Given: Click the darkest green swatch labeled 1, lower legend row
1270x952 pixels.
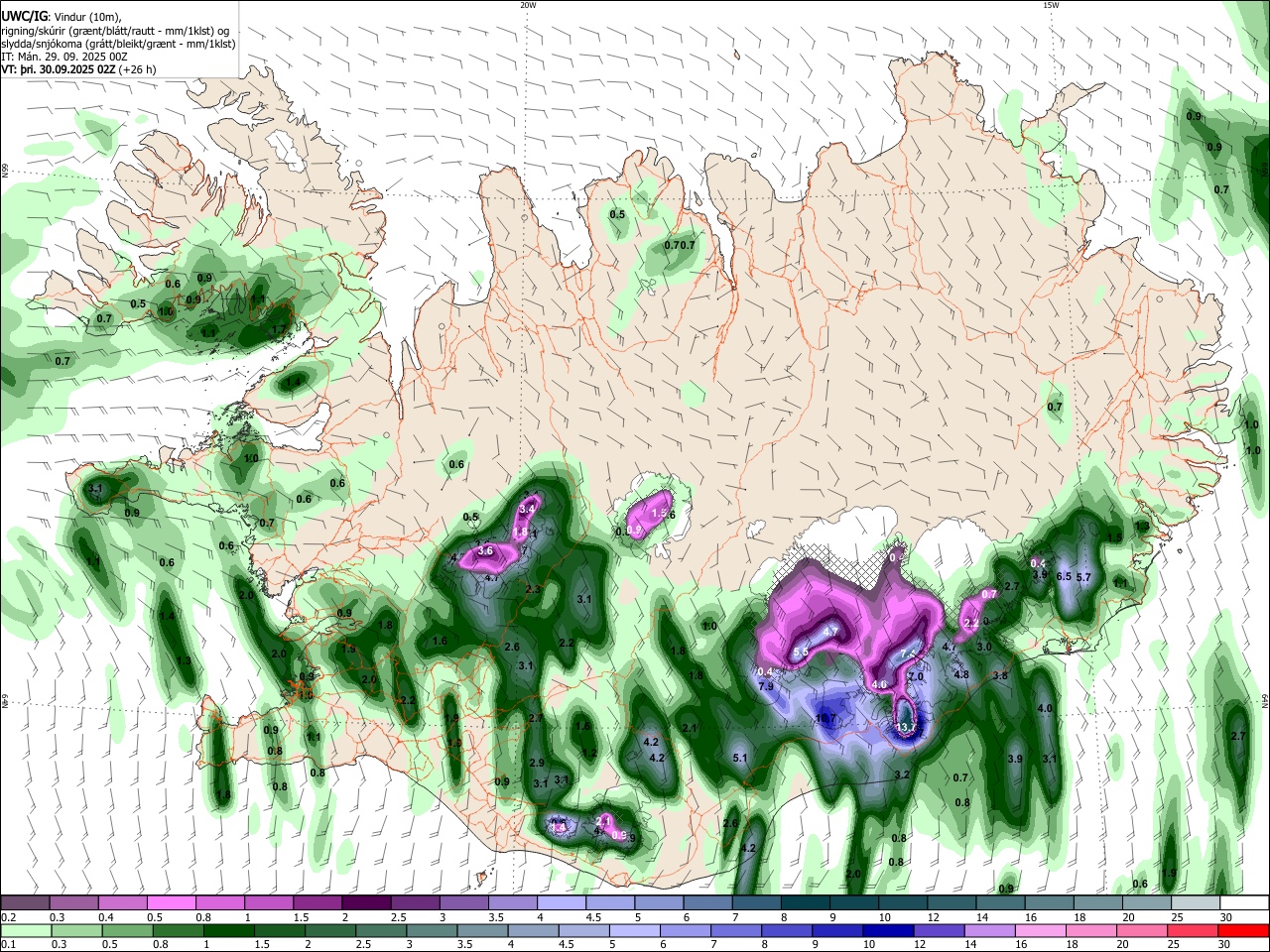Looking at the screenshot, I should click(228, 930).
